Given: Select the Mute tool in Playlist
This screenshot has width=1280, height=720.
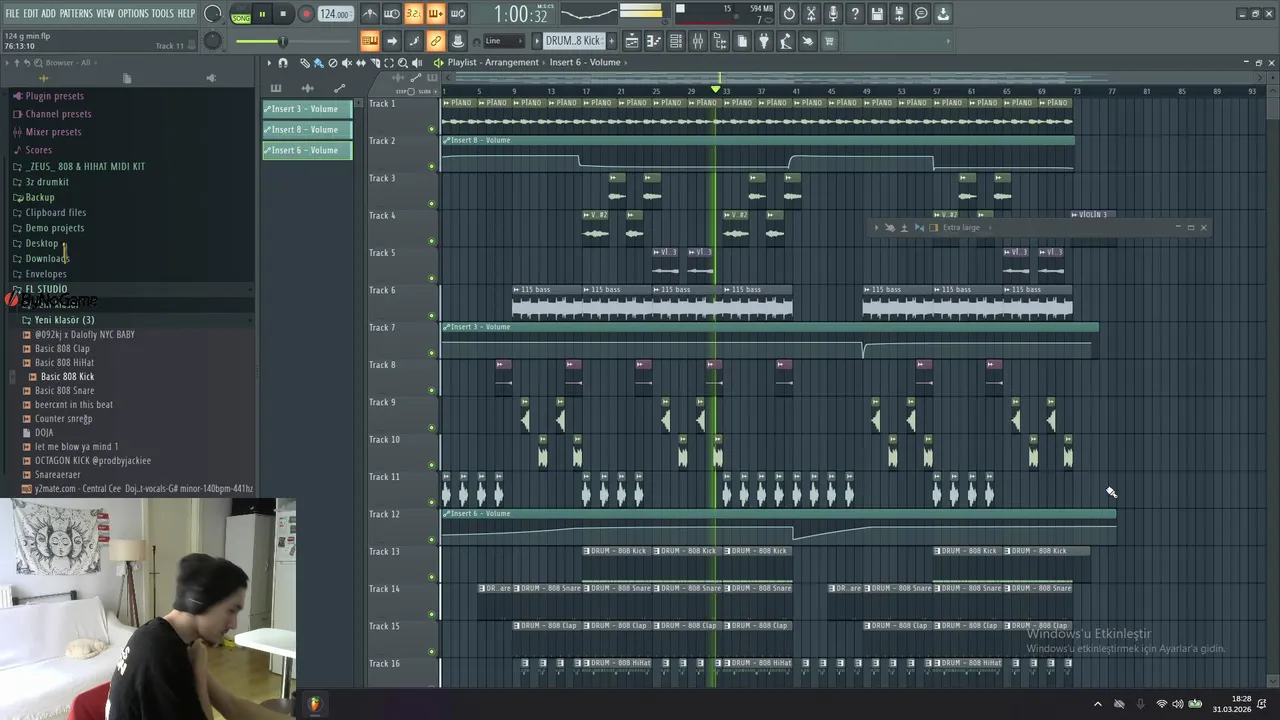Looking at the screenshot, I should pyautogui.click(x=347, y=63).
